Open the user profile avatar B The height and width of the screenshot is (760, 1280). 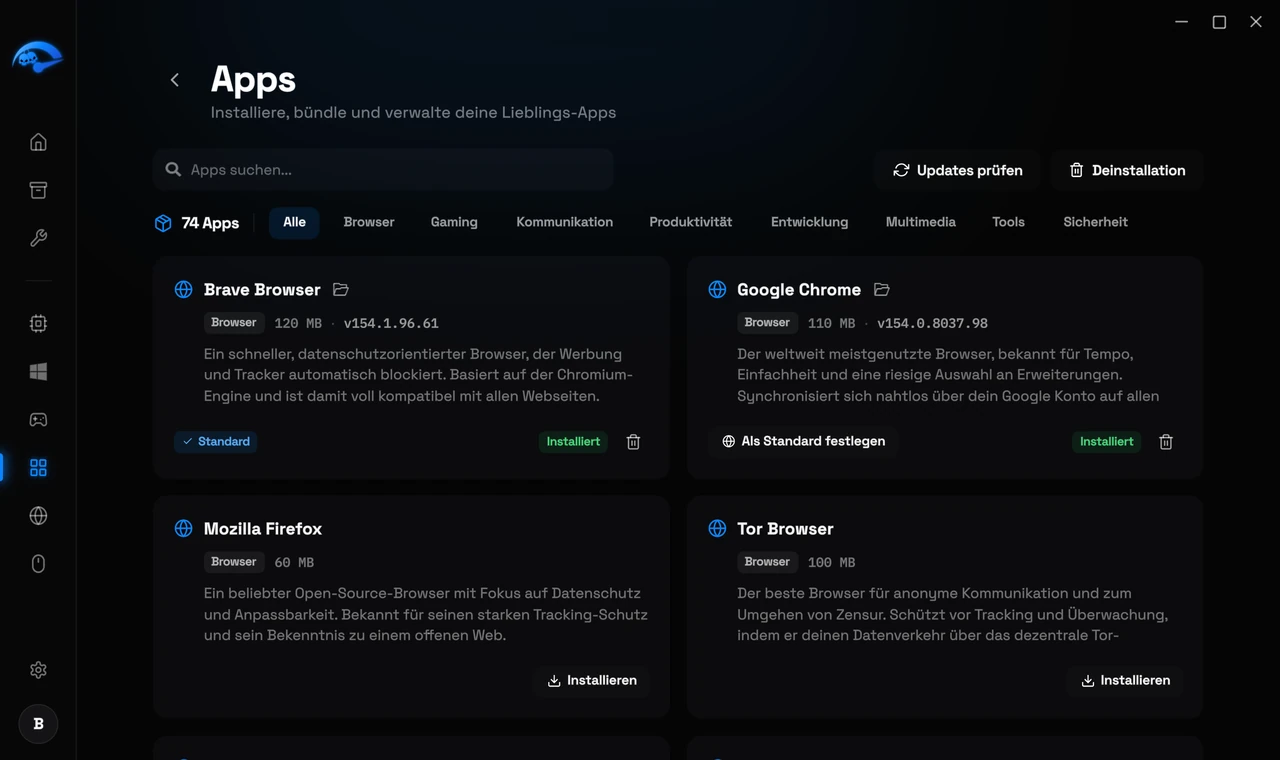38,724
